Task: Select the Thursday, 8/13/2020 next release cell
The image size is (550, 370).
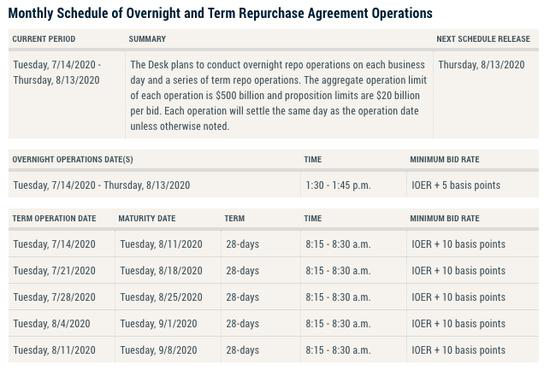Action: tap(482, 65)
